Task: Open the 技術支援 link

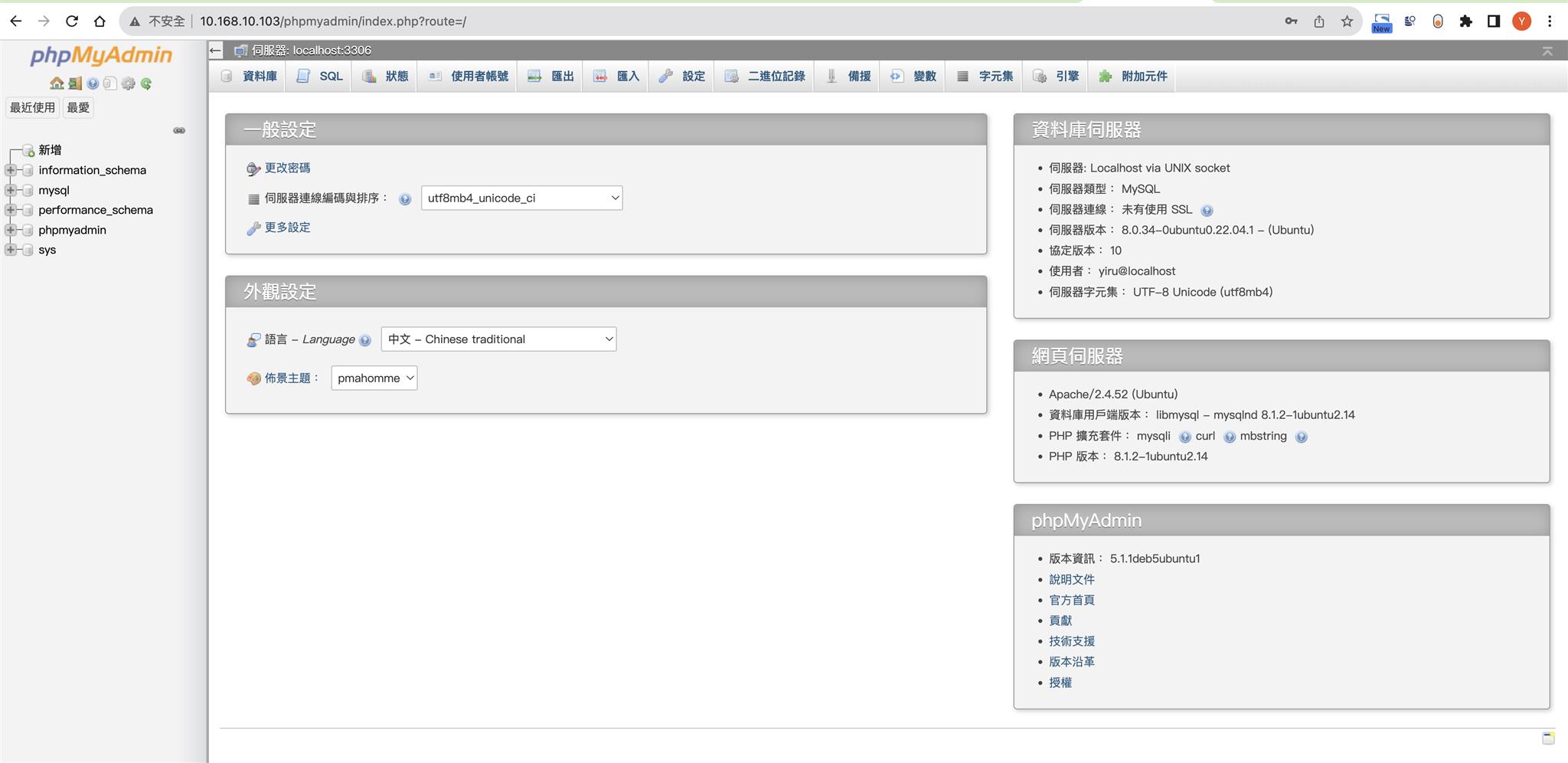Action: [1072, 641]
